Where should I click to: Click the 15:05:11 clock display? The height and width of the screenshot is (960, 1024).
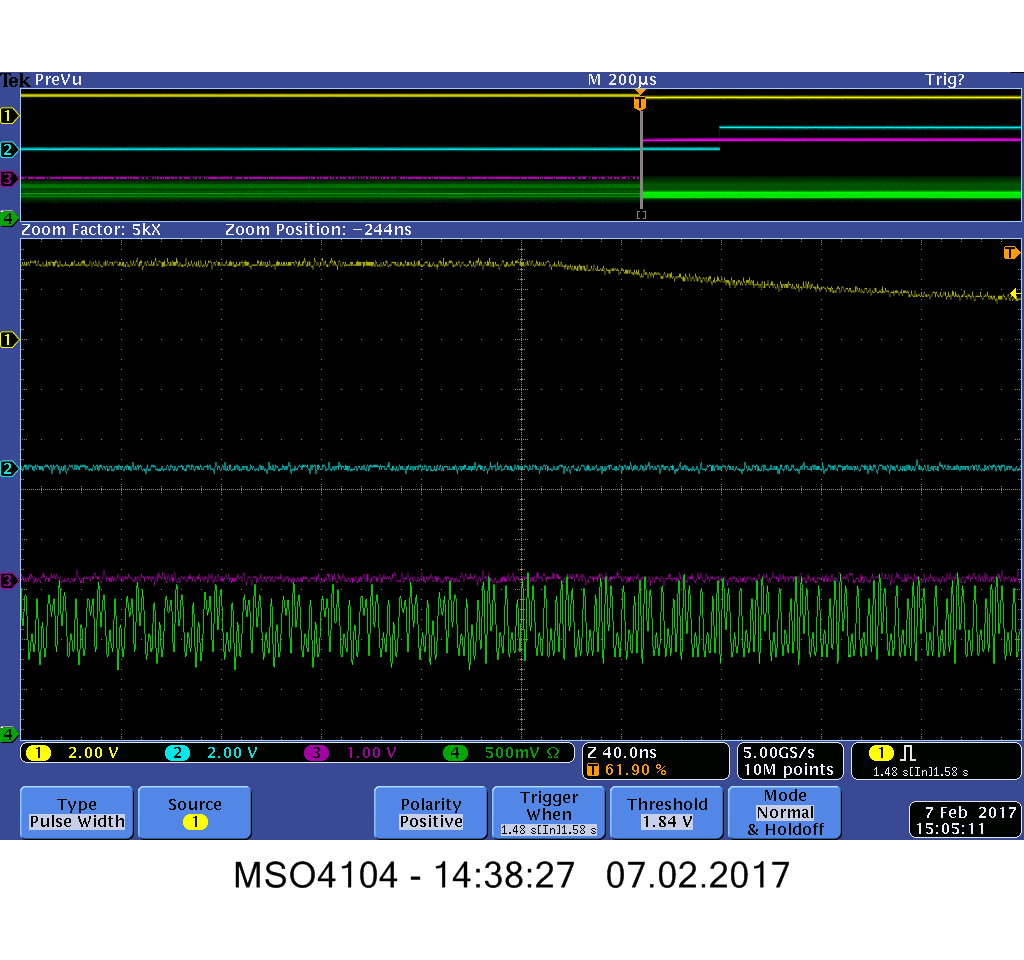(950, 829)
